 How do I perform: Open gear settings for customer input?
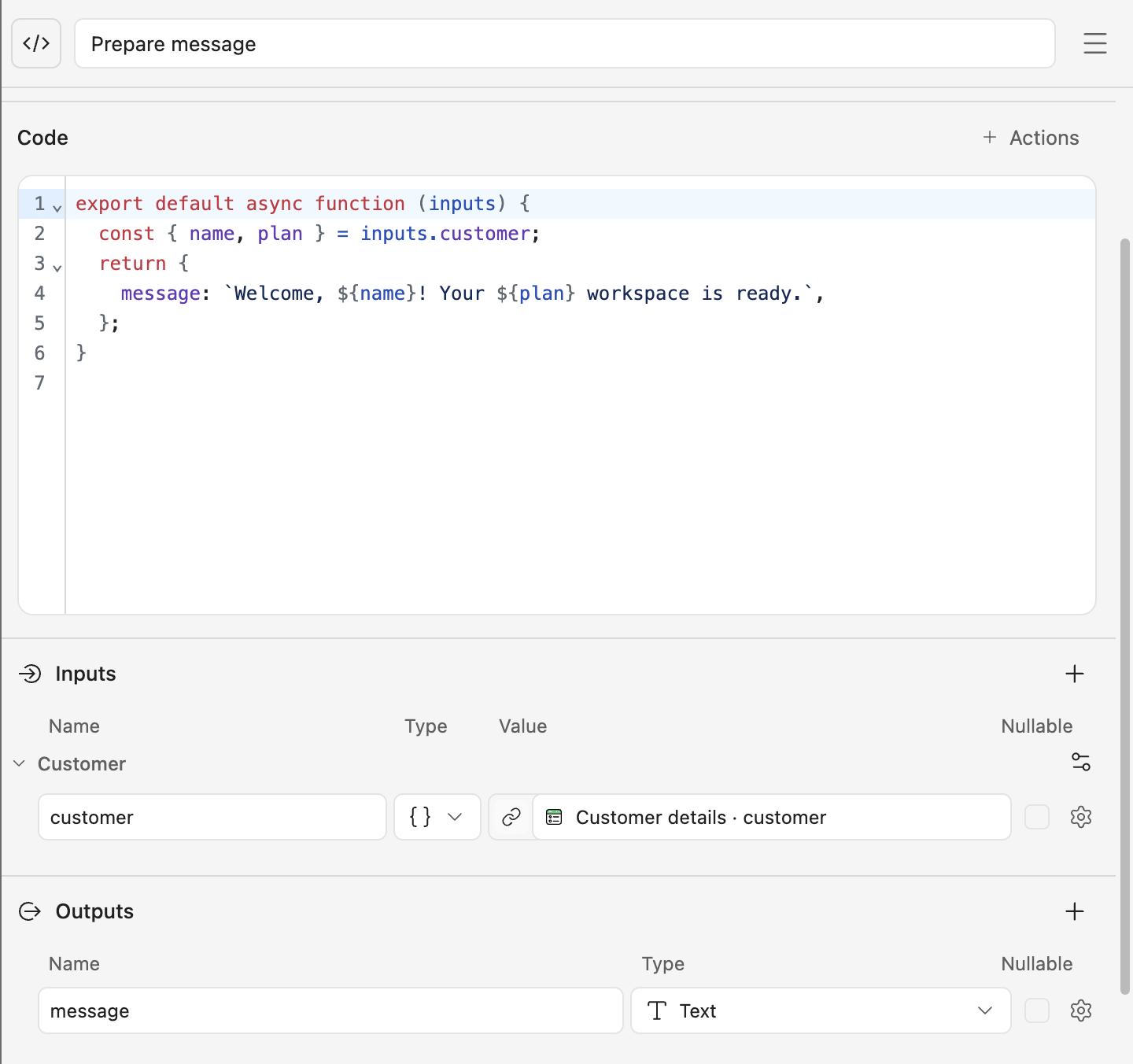point(1081,817)
